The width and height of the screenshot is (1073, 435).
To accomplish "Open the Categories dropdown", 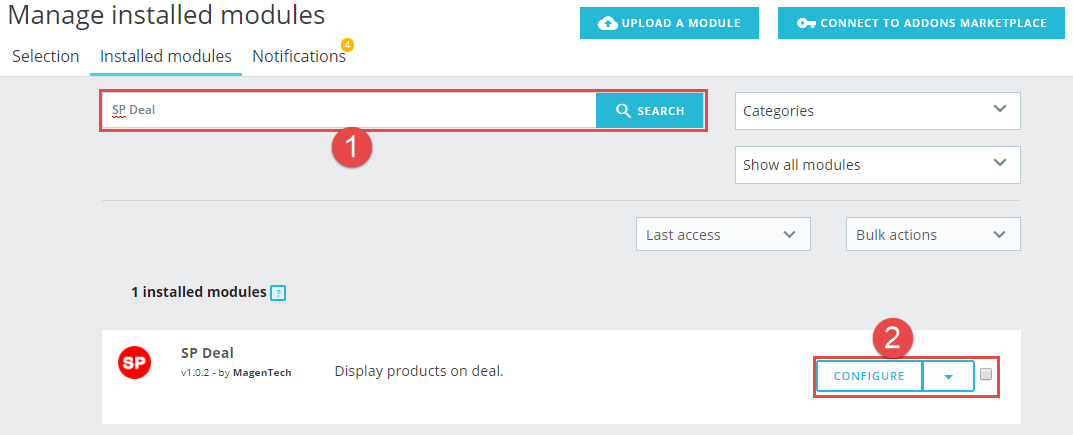I will (877, 111).
